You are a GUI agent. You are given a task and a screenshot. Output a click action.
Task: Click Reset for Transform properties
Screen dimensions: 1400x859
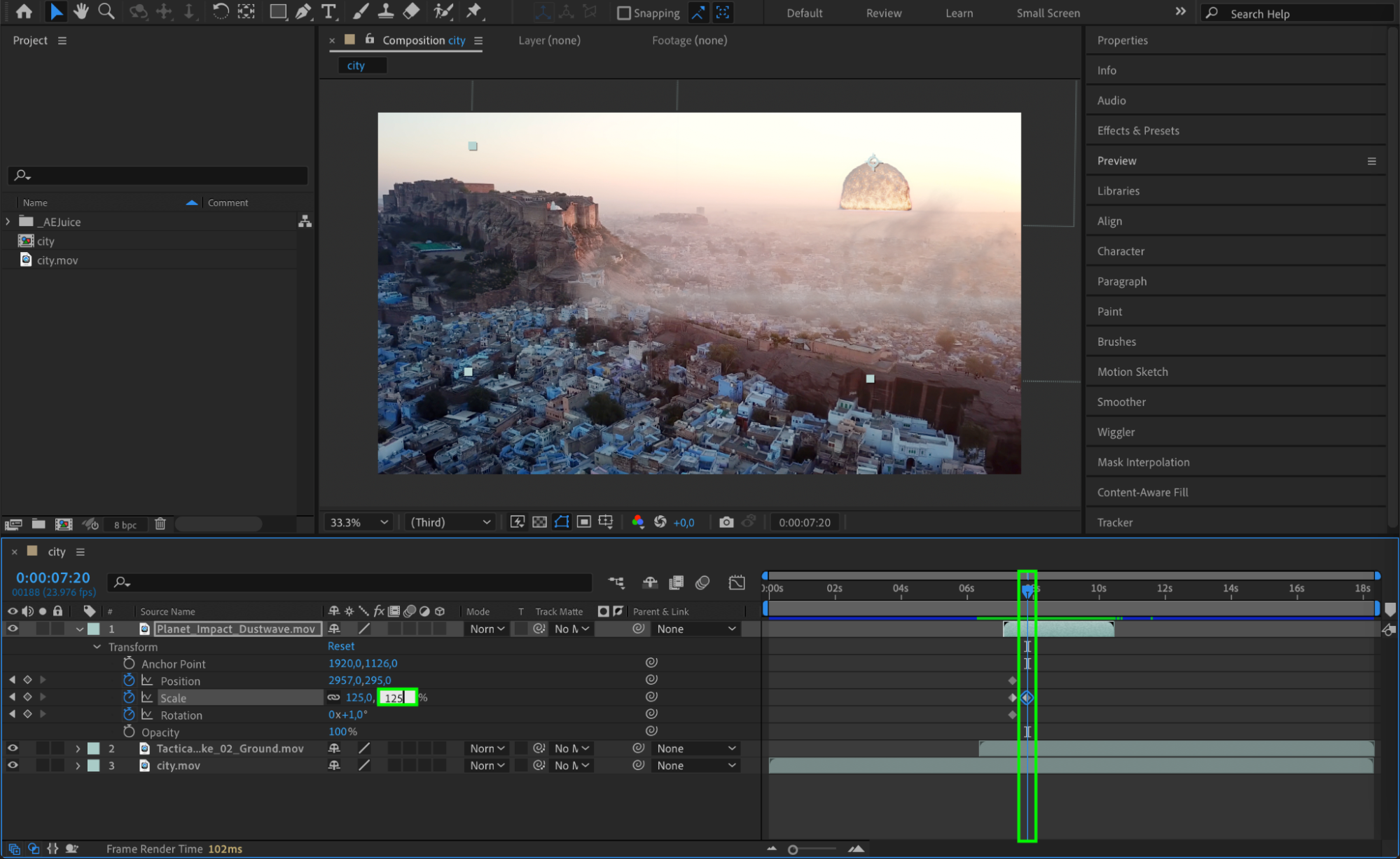(341, 646)
